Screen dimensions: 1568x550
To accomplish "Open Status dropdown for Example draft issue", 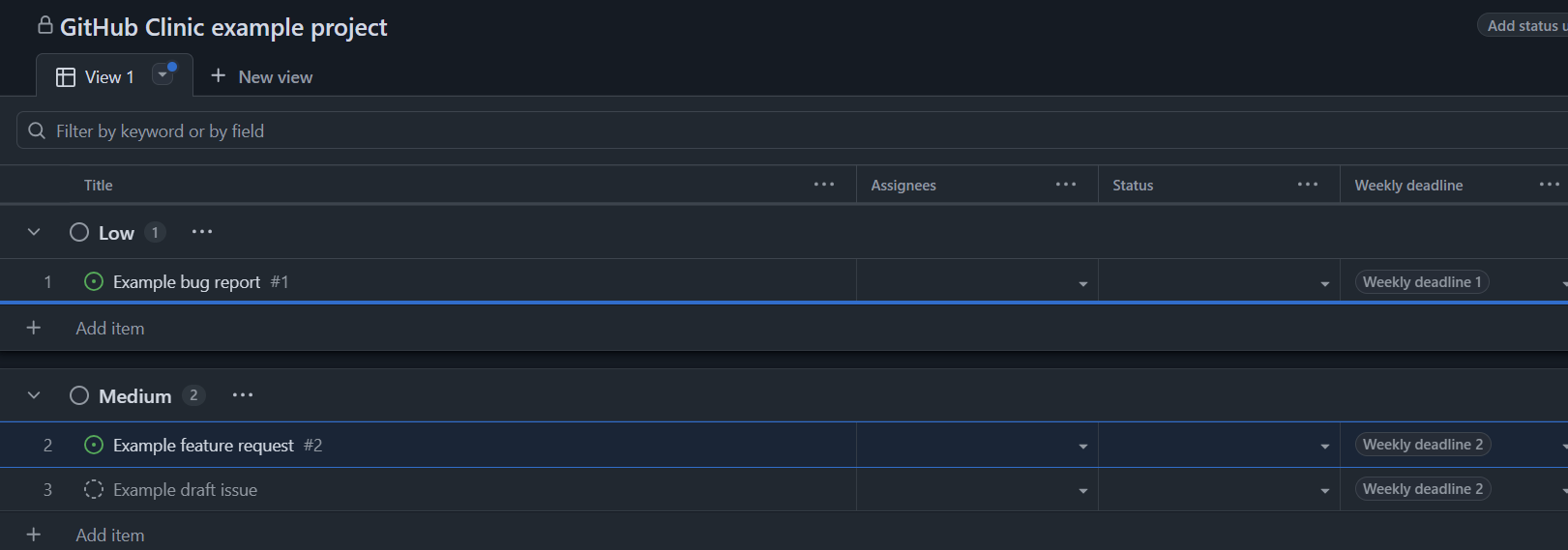I will [x=1325, y=491].
